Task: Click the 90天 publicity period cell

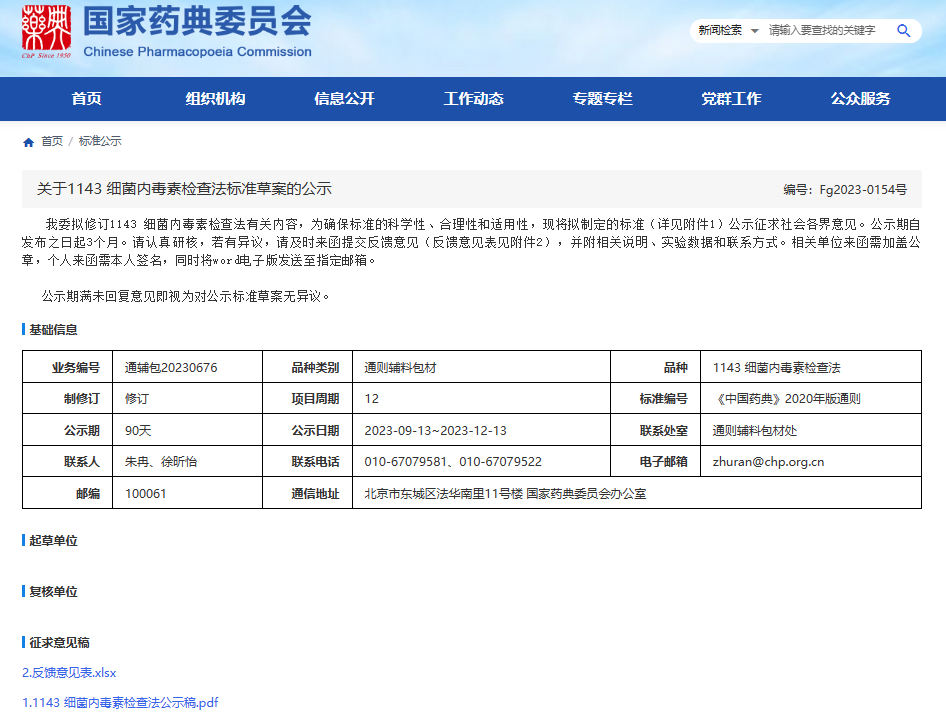Action: (188, 430)
